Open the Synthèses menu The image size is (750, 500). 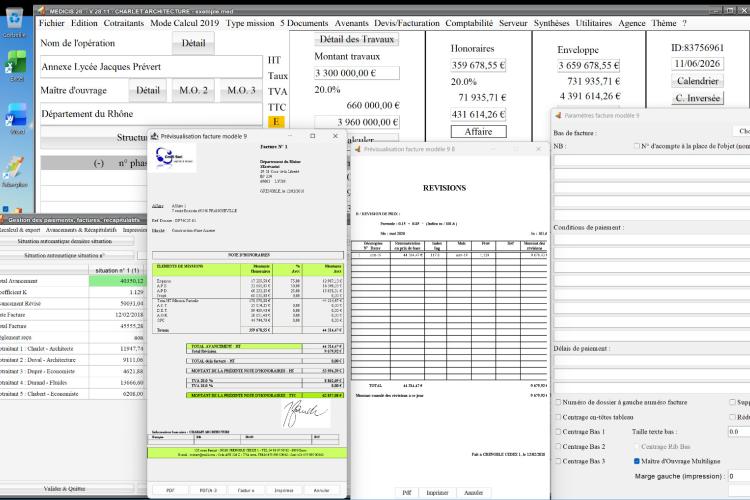(x=551, y=23)
